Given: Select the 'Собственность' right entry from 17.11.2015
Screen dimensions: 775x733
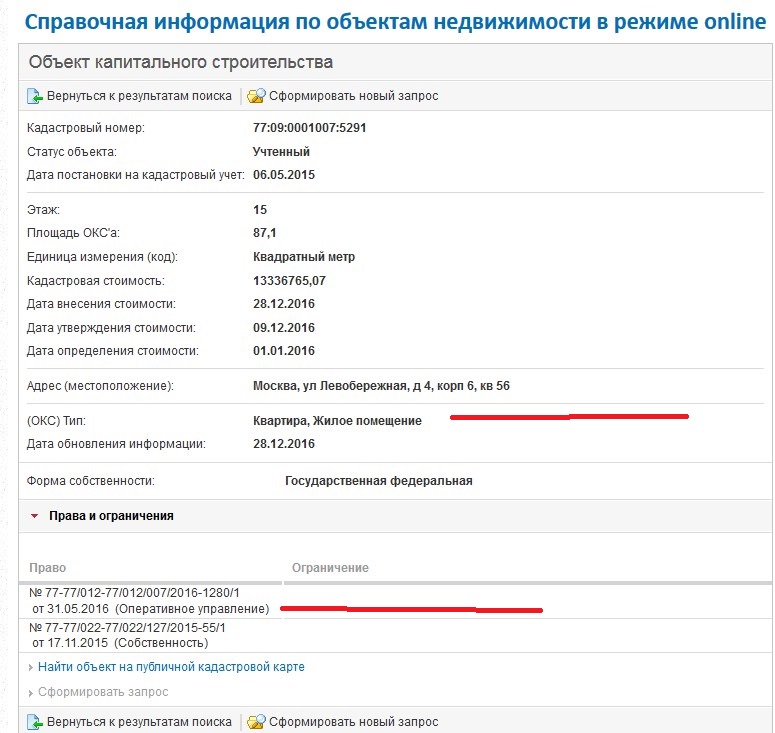Looking at the screenshot, I should tap(129, 635).
